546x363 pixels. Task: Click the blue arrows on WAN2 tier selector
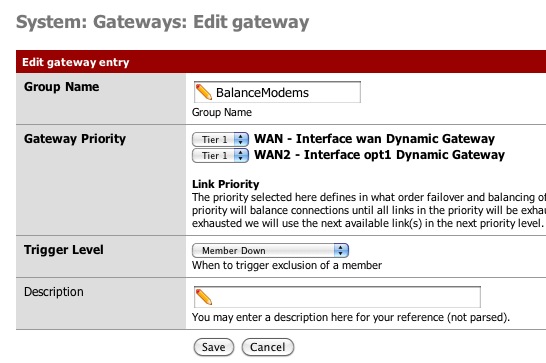pyautogui.click(x=241, y=155)
